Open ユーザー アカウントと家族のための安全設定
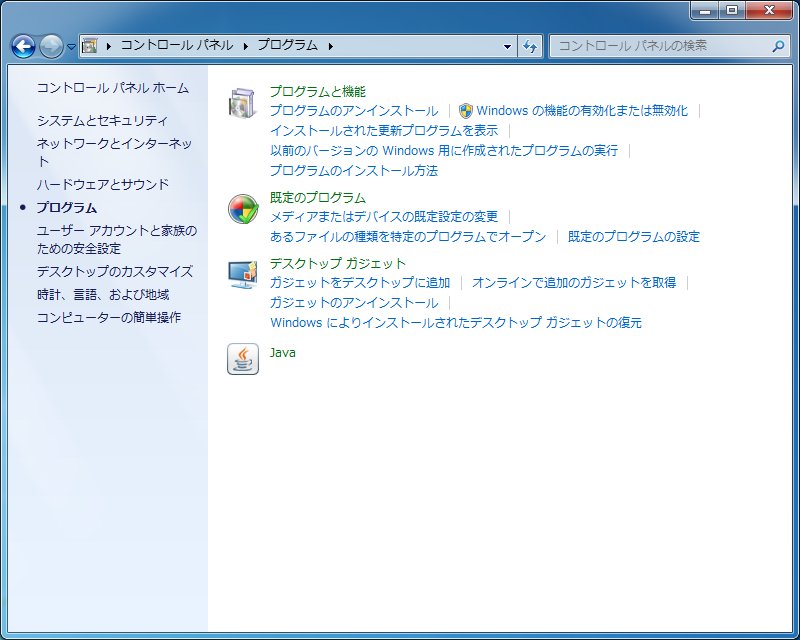Viewport: 800px width, 640px height. [117, 240]
